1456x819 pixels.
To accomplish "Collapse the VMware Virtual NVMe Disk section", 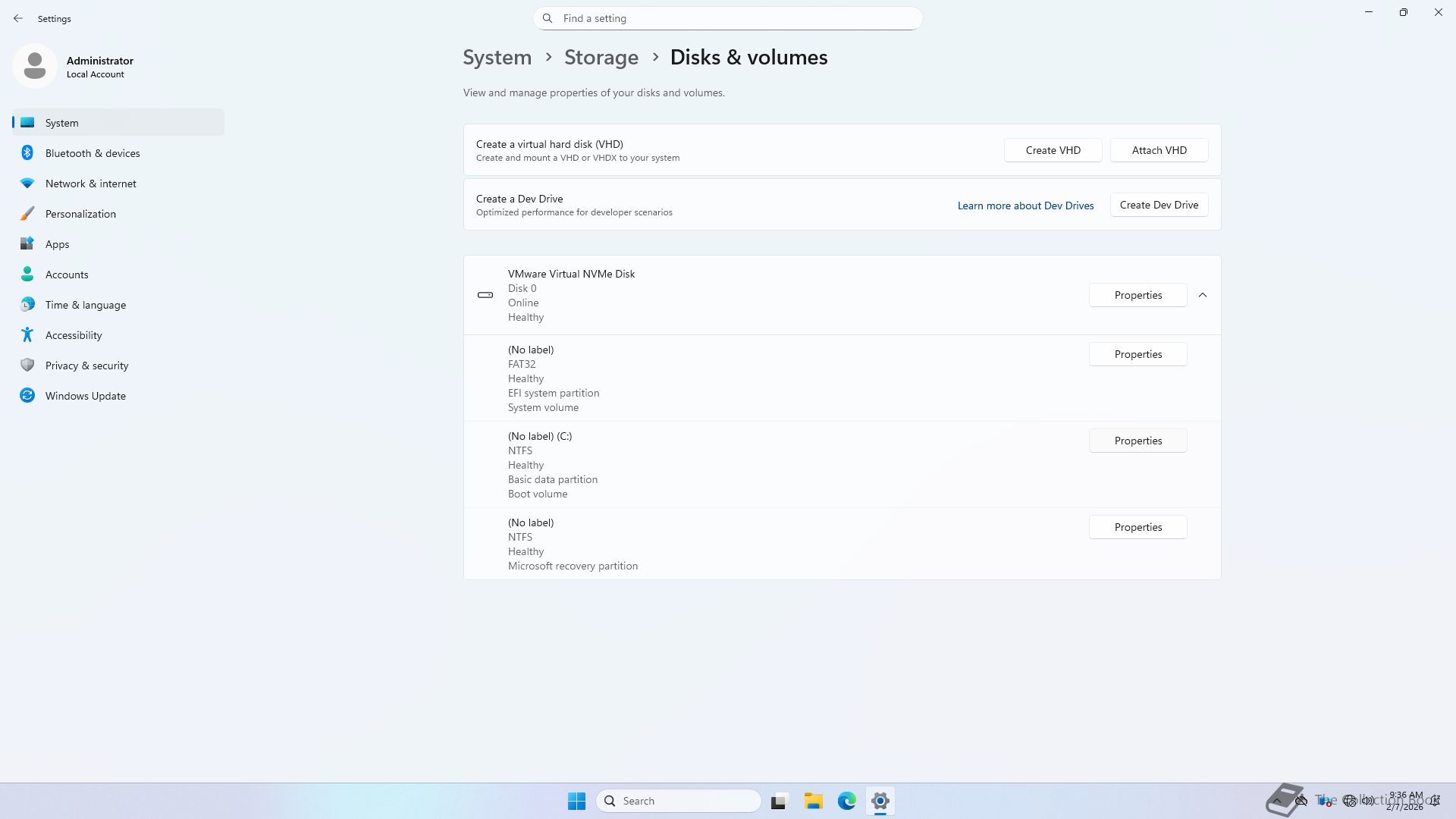I will [1203, 295].
